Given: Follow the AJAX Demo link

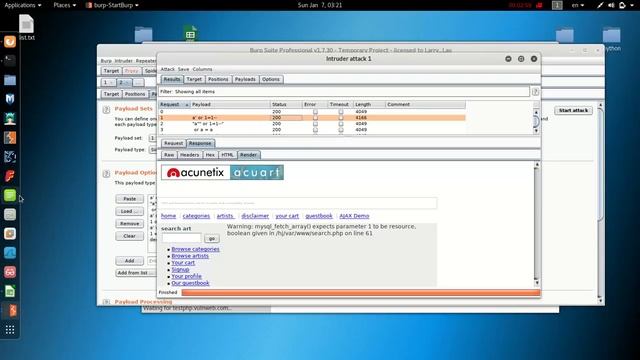Looking at the screenshot, I should click(354, 216).
